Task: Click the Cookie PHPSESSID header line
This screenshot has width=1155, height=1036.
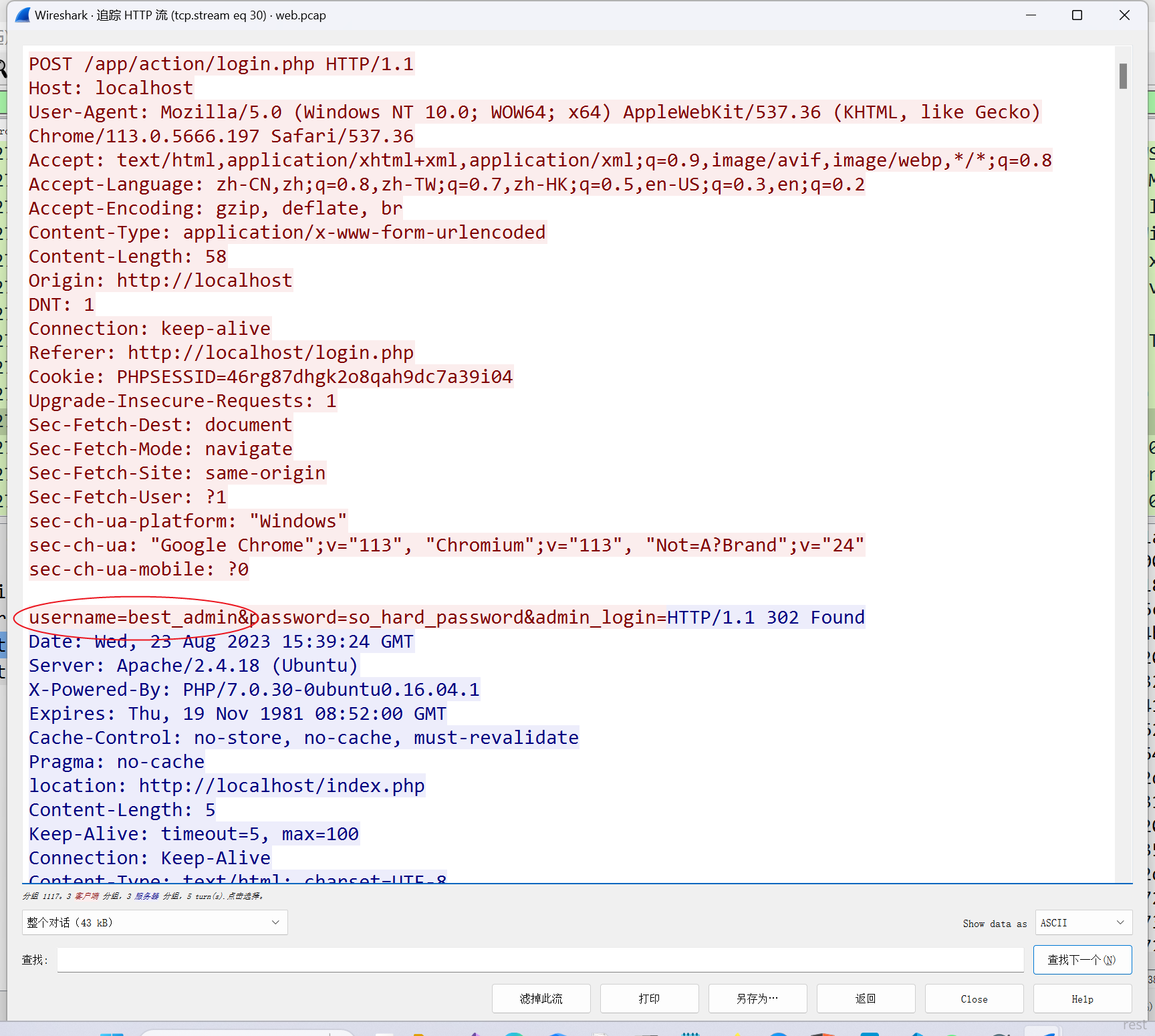Action: tap(270, 377)
